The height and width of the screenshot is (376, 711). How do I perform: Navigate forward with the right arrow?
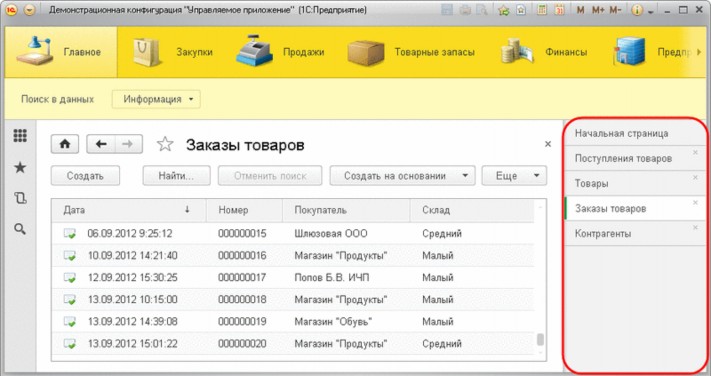pos(128,144)
